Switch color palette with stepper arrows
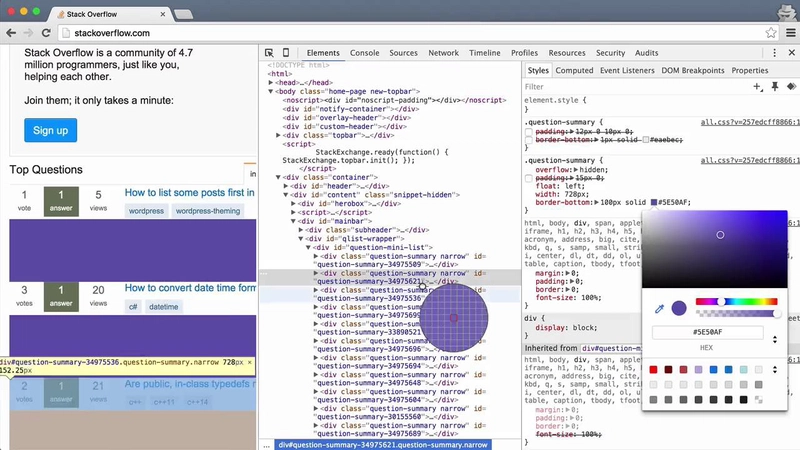This screenshot has height=450, width=800. tap(774, 369)
